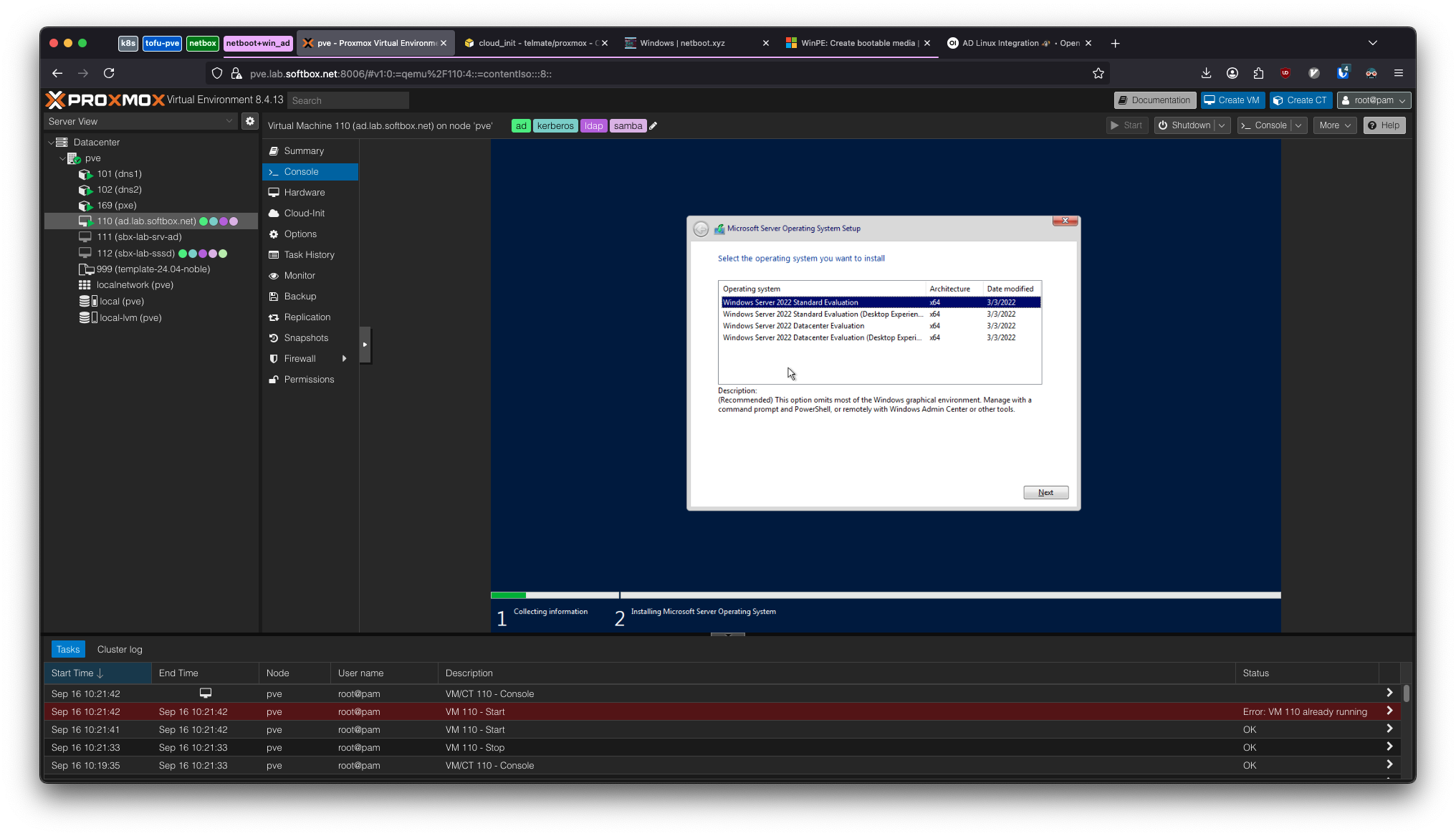
Task: Open the Create VM dialog
Action: (x=1232, y=100)
